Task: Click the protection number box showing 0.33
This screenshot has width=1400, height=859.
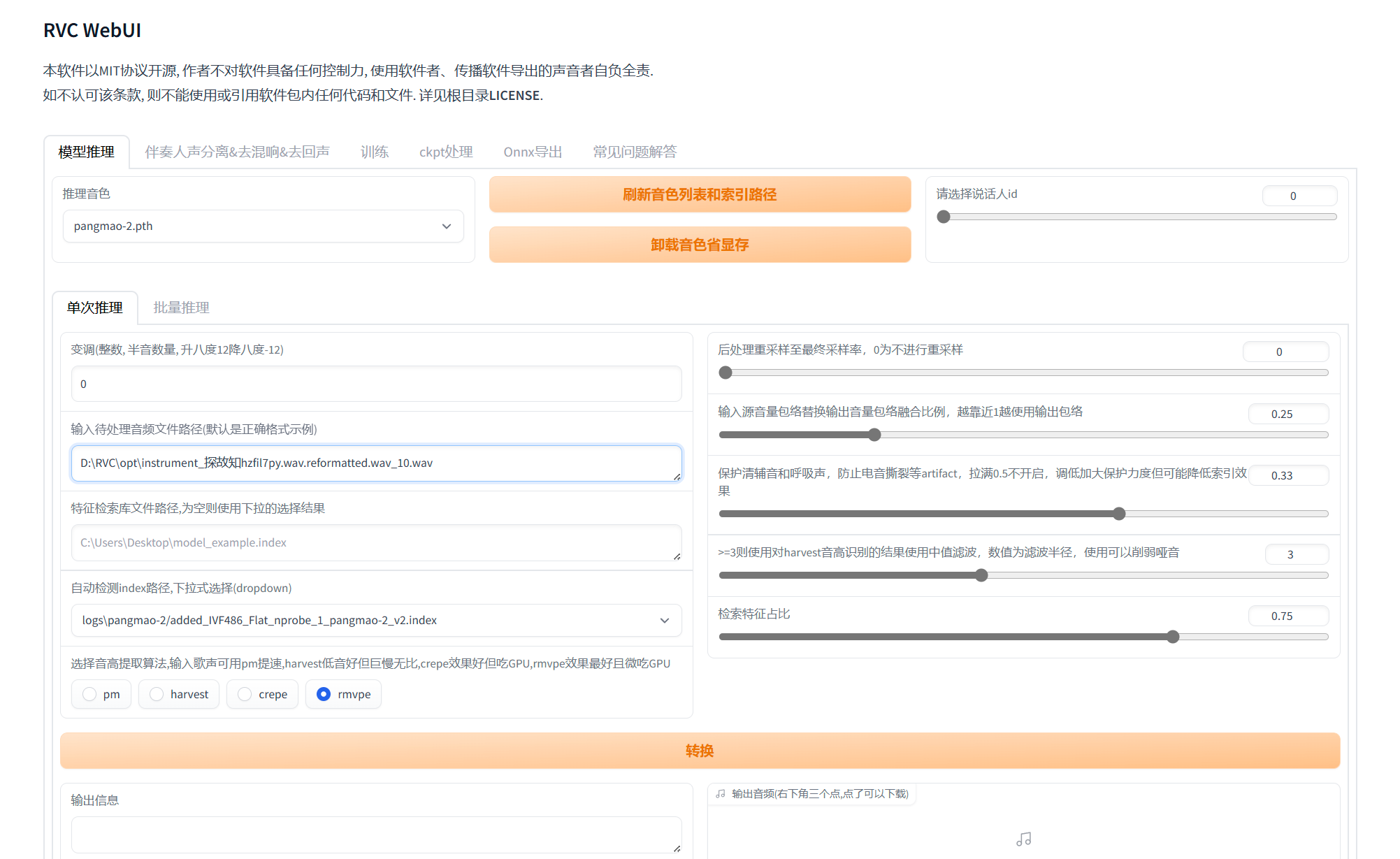Action: point(1288,475)
